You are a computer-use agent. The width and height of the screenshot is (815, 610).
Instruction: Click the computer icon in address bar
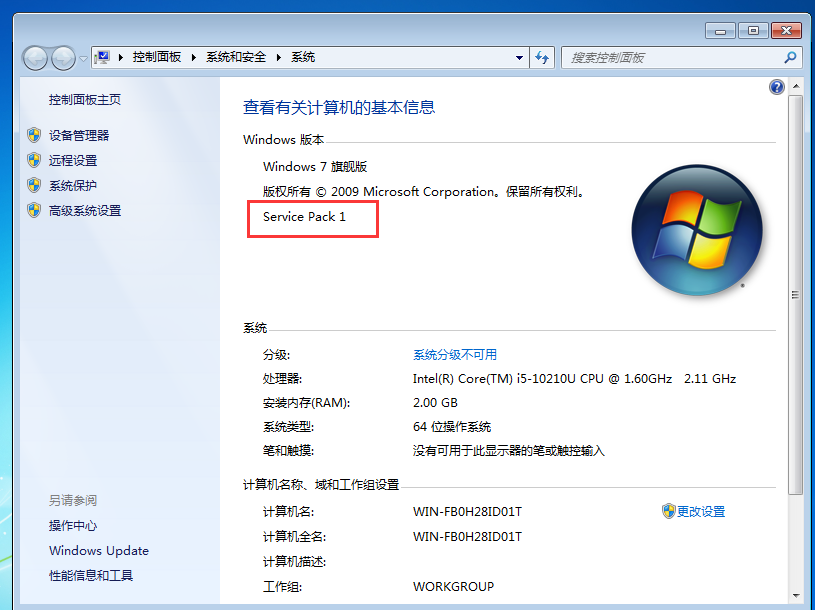tap(102, 57)
